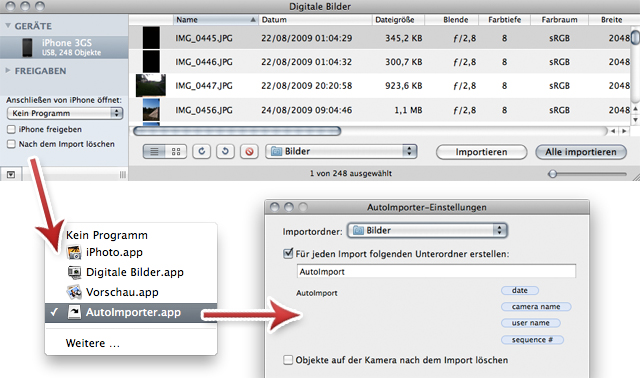Choose AutoImporter.app menu entry
Image resolution: width=640 pixels, height=378 pixels.
(131, 312)
